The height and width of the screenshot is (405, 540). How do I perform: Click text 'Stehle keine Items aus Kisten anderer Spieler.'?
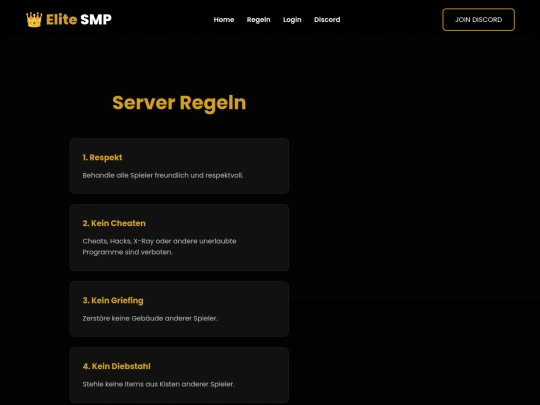pos(158,384)
